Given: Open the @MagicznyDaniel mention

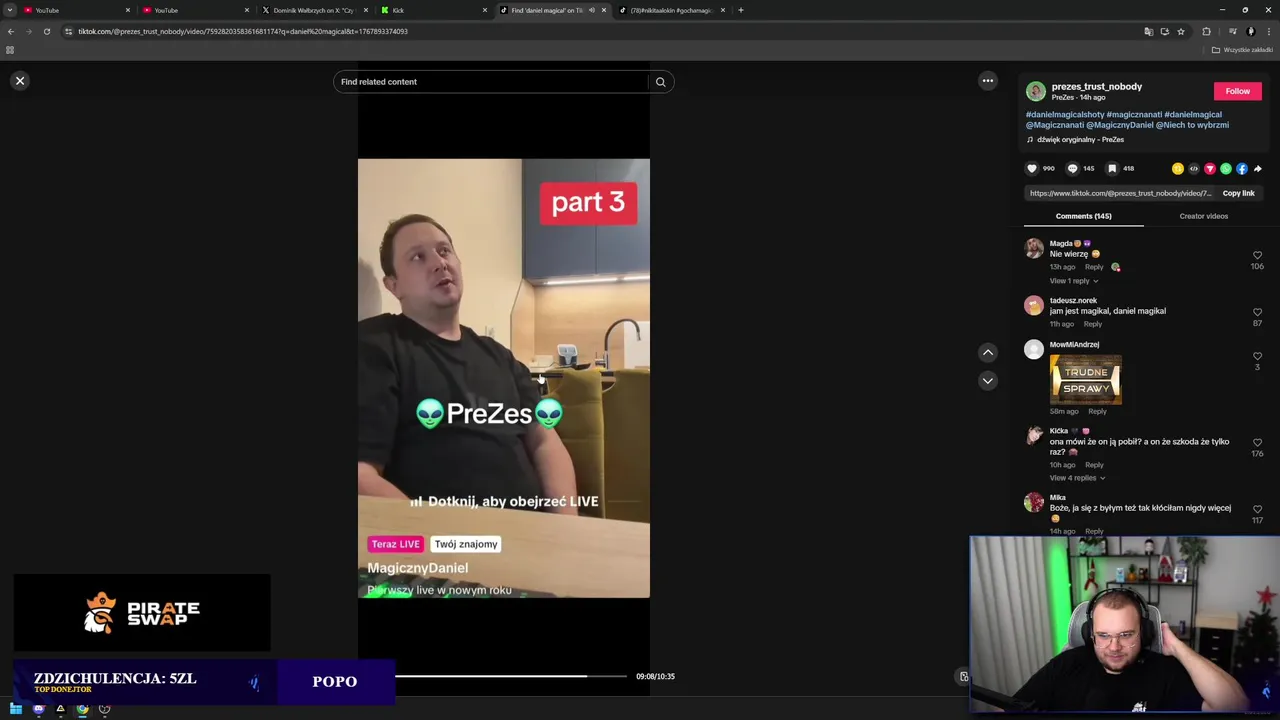Looking at the screenshot, I should [1119, 125].
